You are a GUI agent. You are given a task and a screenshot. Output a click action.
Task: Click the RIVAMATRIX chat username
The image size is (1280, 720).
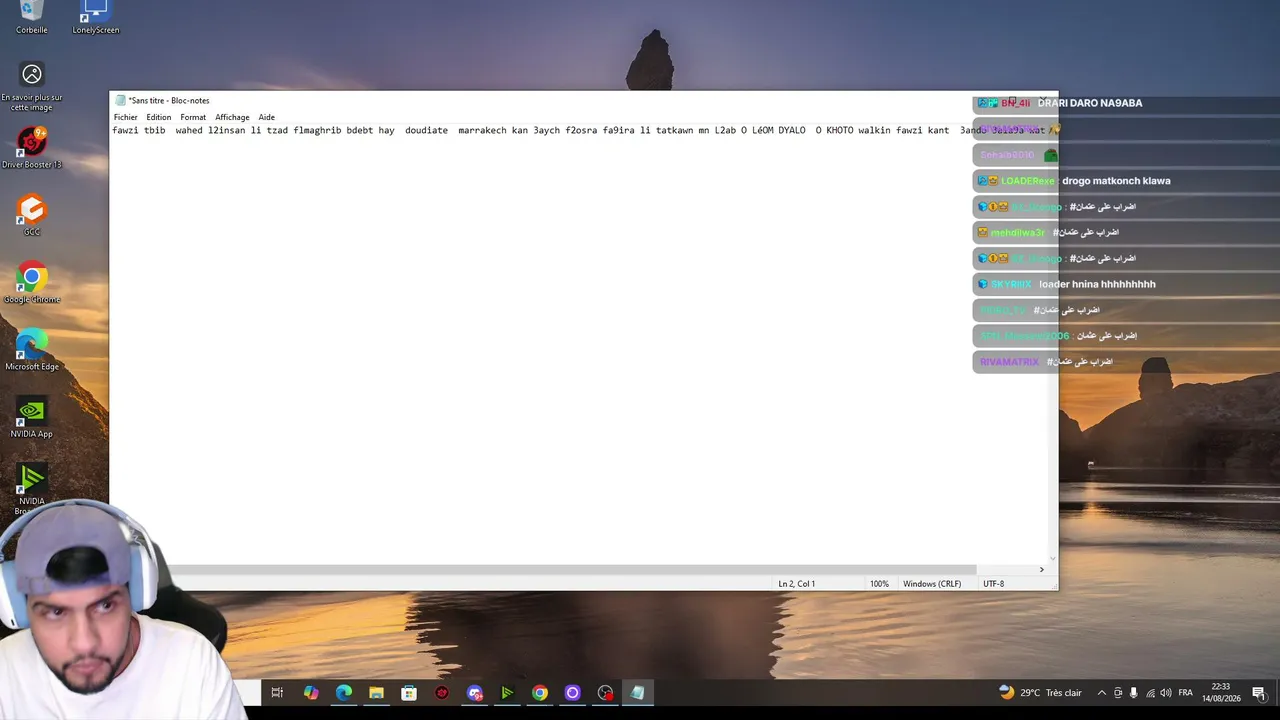tap(1010, 362)
